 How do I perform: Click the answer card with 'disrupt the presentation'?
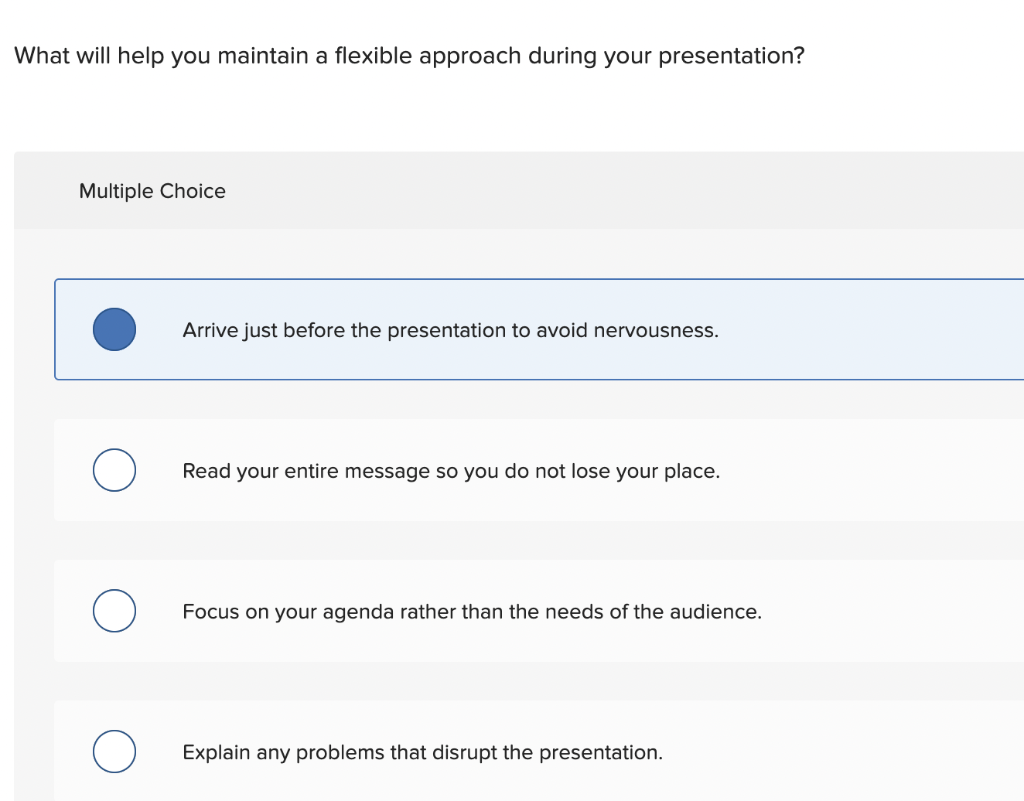point(850,752)
